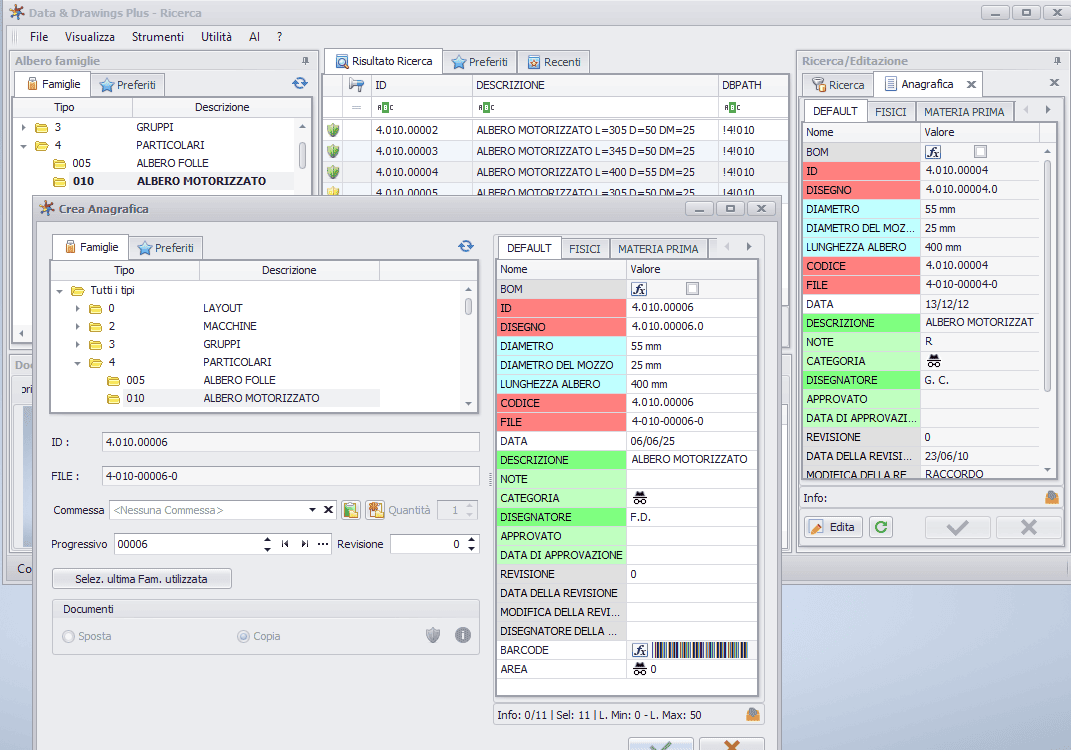Image resolution: width=1071 pixels, height=750 pixels.
Task: Open the File menu
Action: 39,37
